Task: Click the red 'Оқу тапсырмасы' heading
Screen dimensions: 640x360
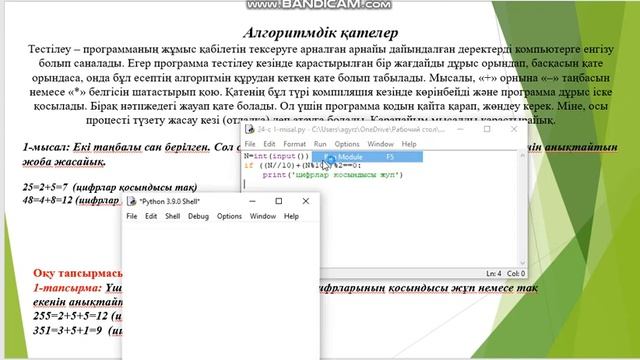Action: pos(78,273)
